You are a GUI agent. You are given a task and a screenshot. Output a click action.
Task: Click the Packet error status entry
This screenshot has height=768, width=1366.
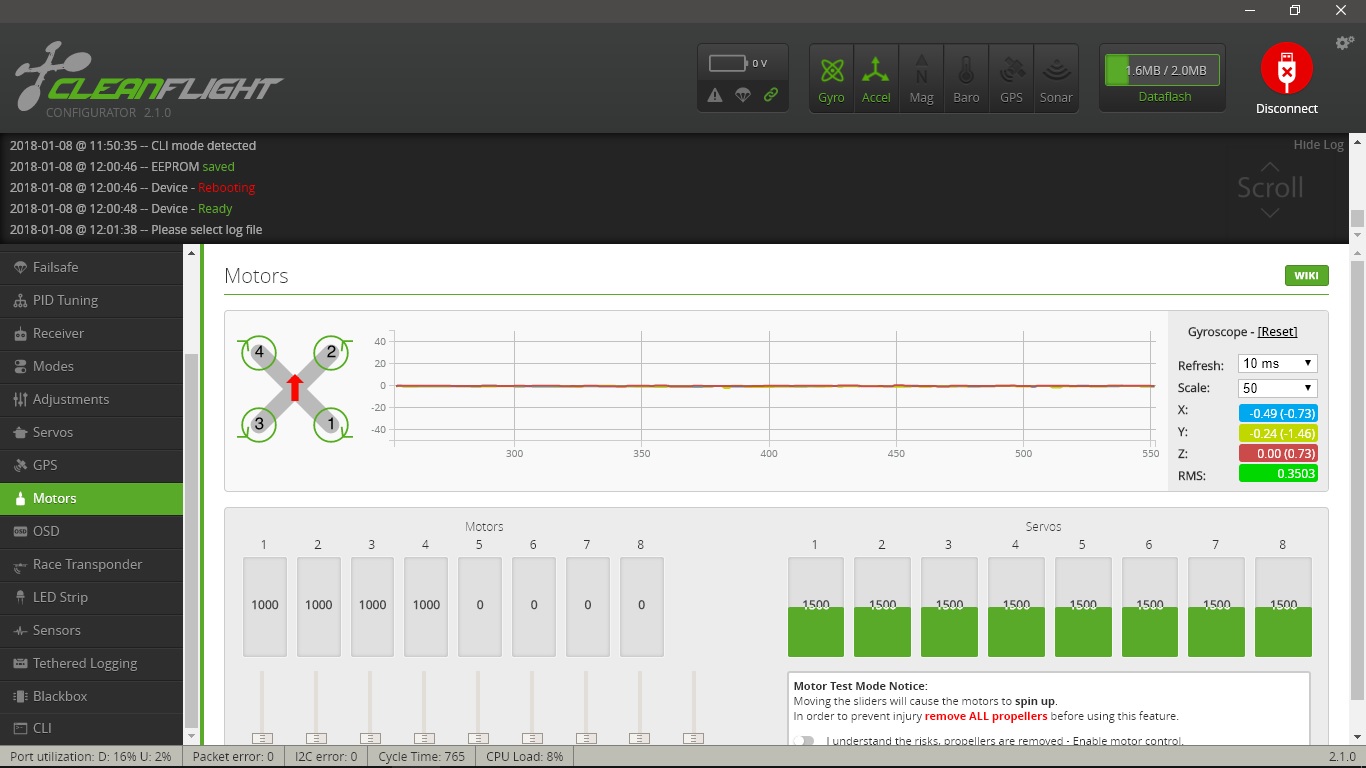click(233, 757)
